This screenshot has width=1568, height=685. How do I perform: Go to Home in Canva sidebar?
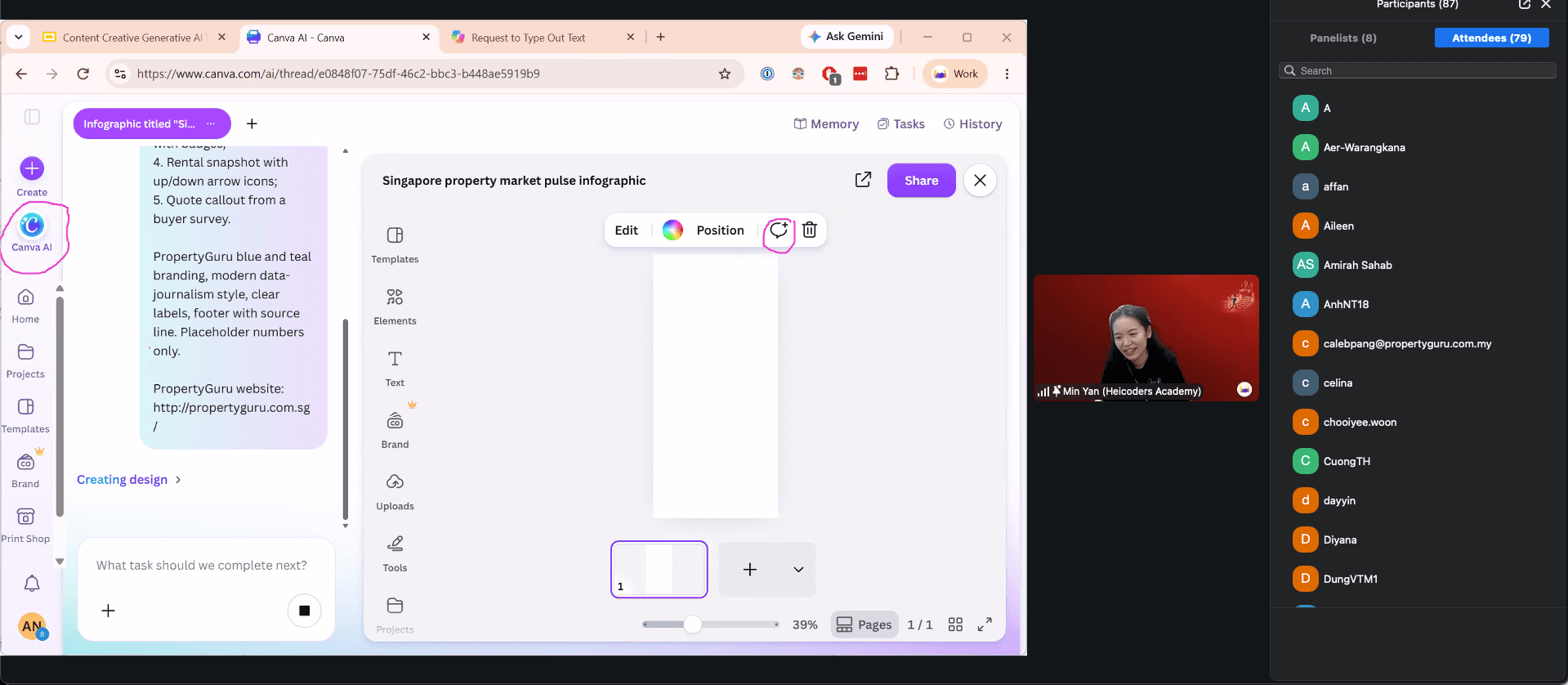25,306
